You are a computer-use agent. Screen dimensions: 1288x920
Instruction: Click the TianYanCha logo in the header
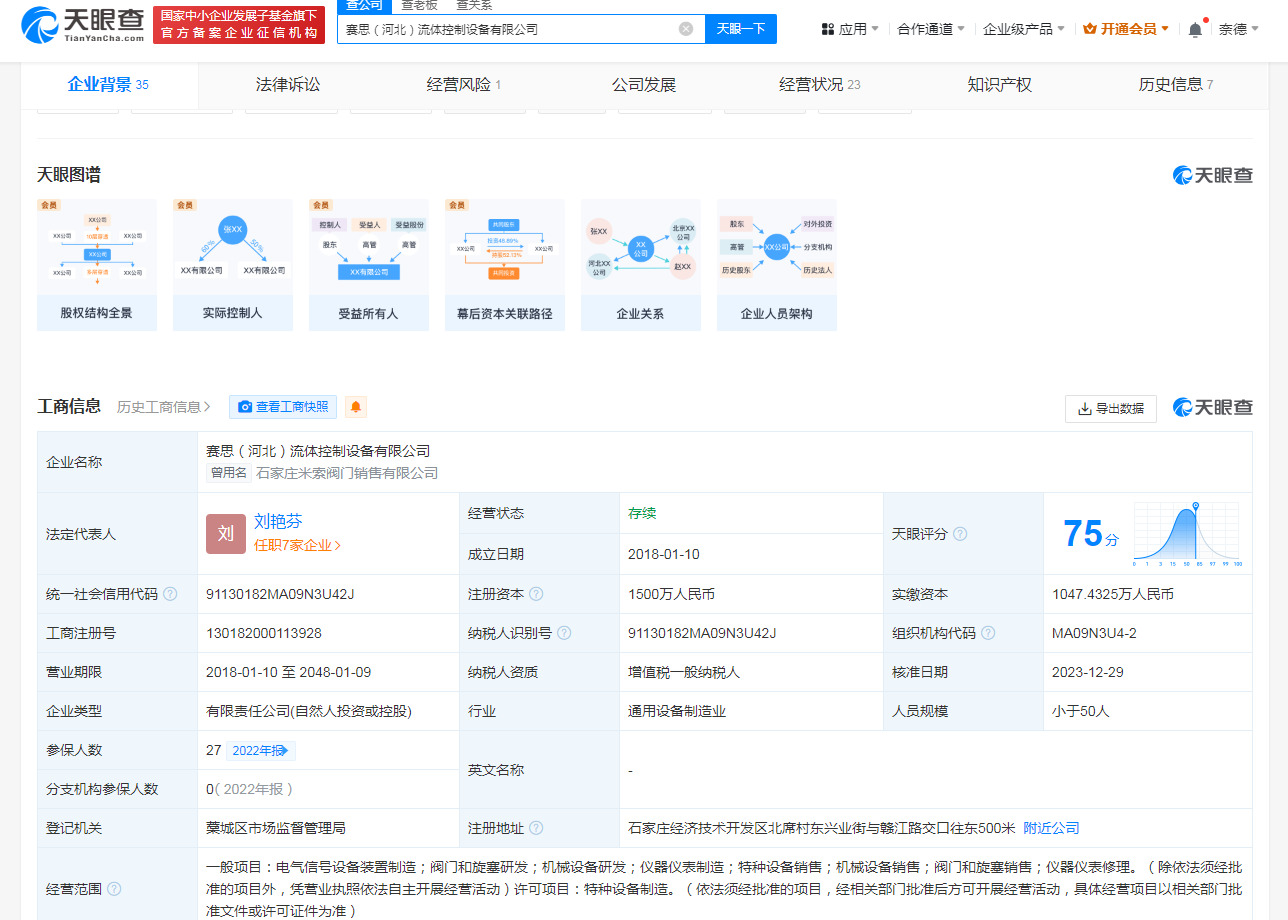click(83, 23)
